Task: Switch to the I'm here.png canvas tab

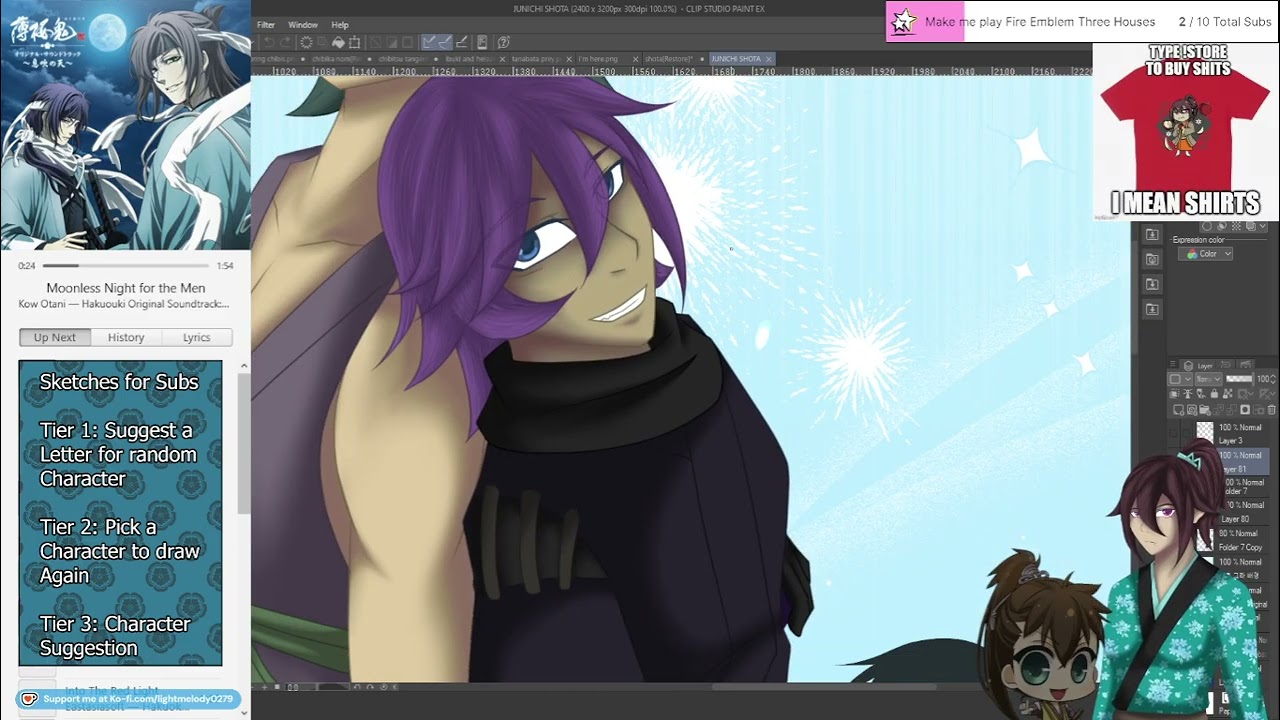Action: click(598, 59)
